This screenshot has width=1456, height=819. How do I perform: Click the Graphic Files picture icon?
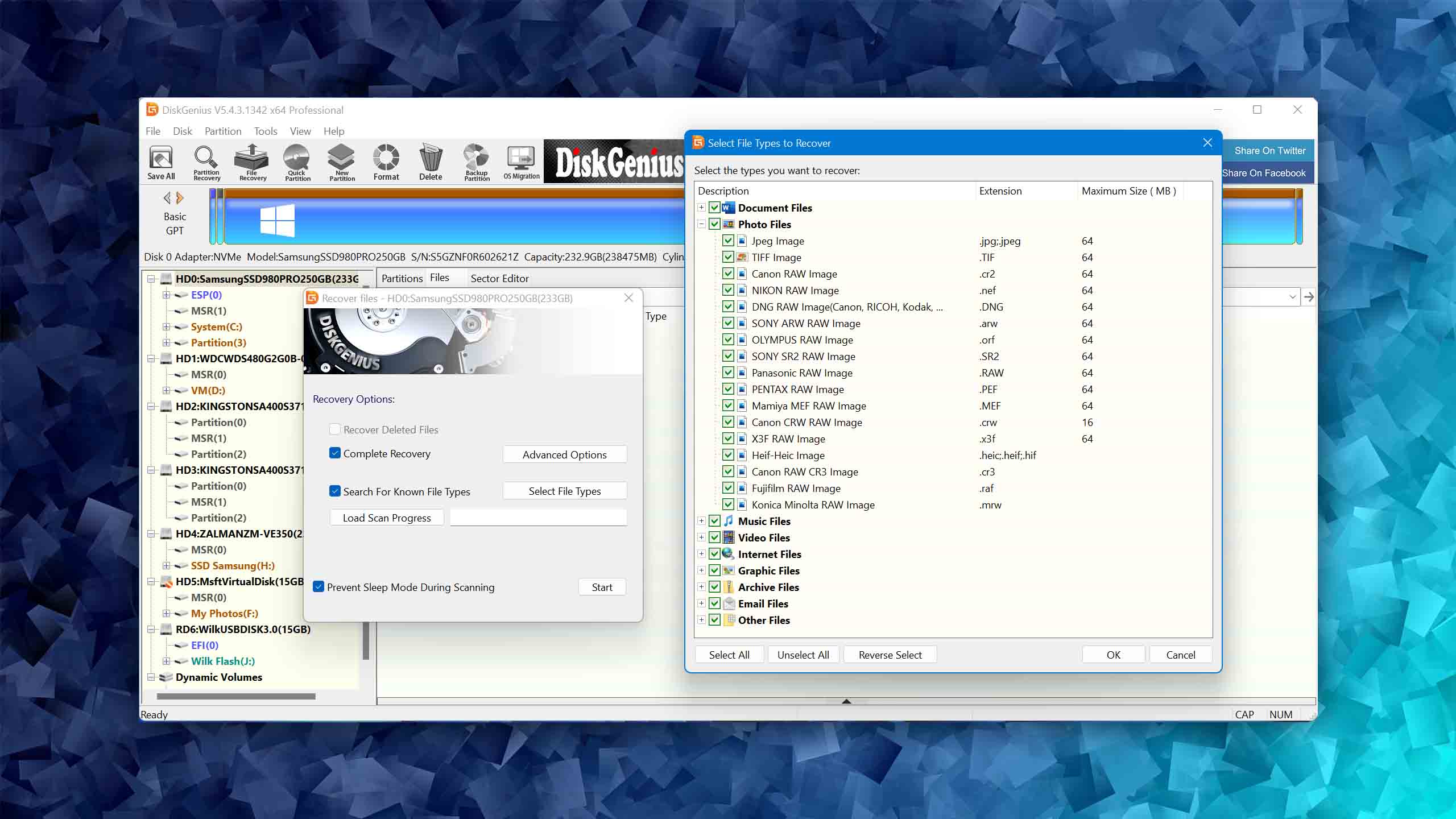729,570
